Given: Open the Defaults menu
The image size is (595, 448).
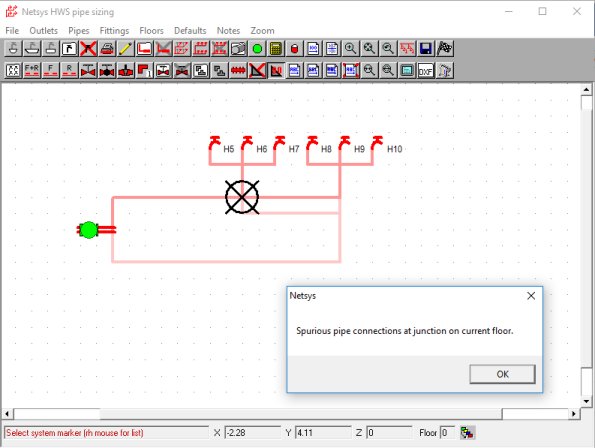Looking at the screenshot, I should 190,31.
